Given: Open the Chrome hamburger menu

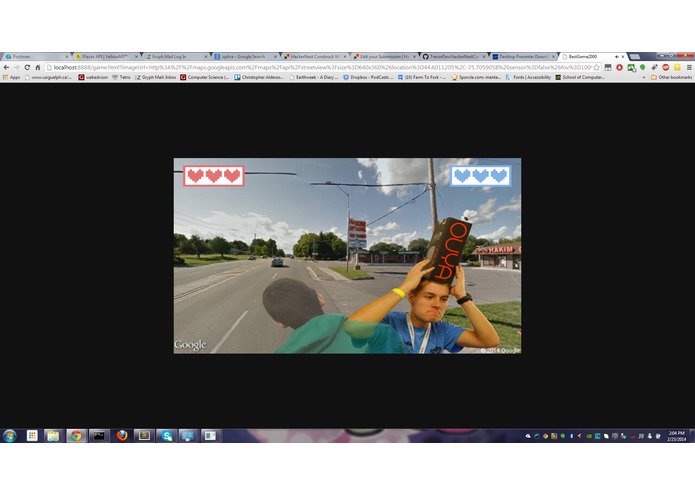Looking at the screenshot, I should coord(689,67).
